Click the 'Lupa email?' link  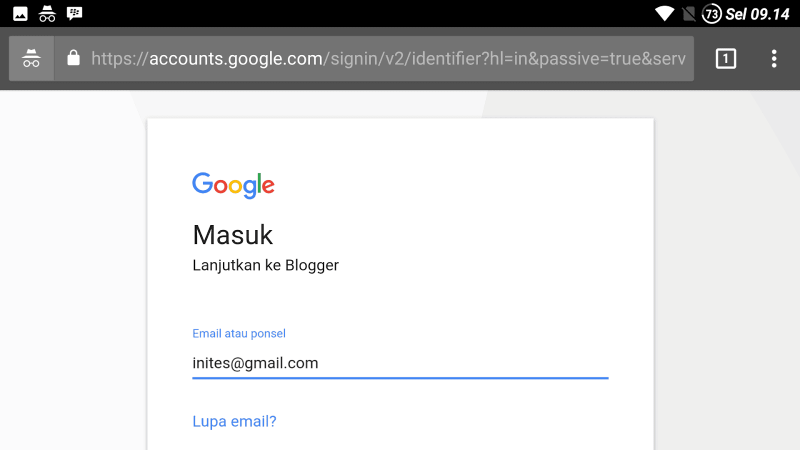[x=234, y=421]
